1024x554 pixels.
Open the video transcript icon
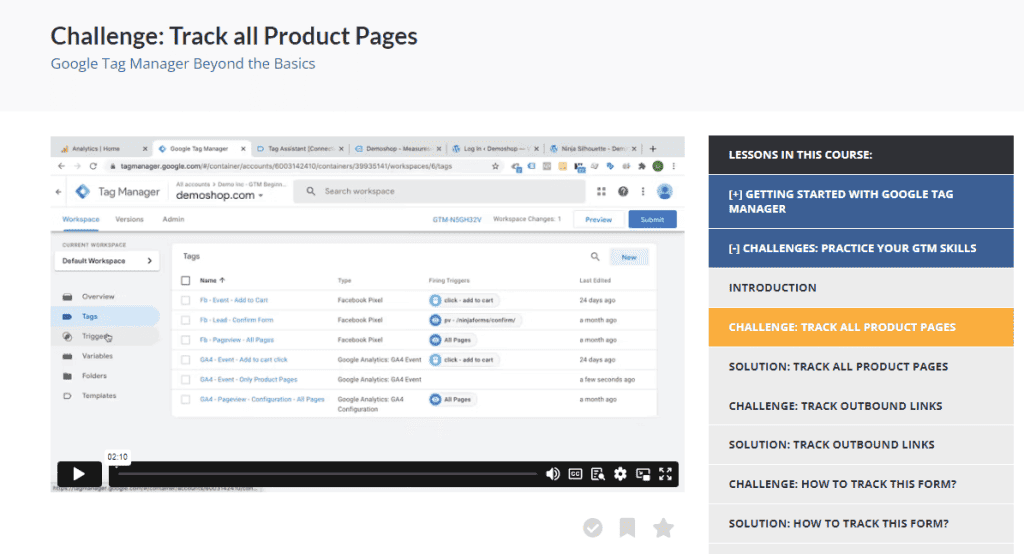pos(598,474)
